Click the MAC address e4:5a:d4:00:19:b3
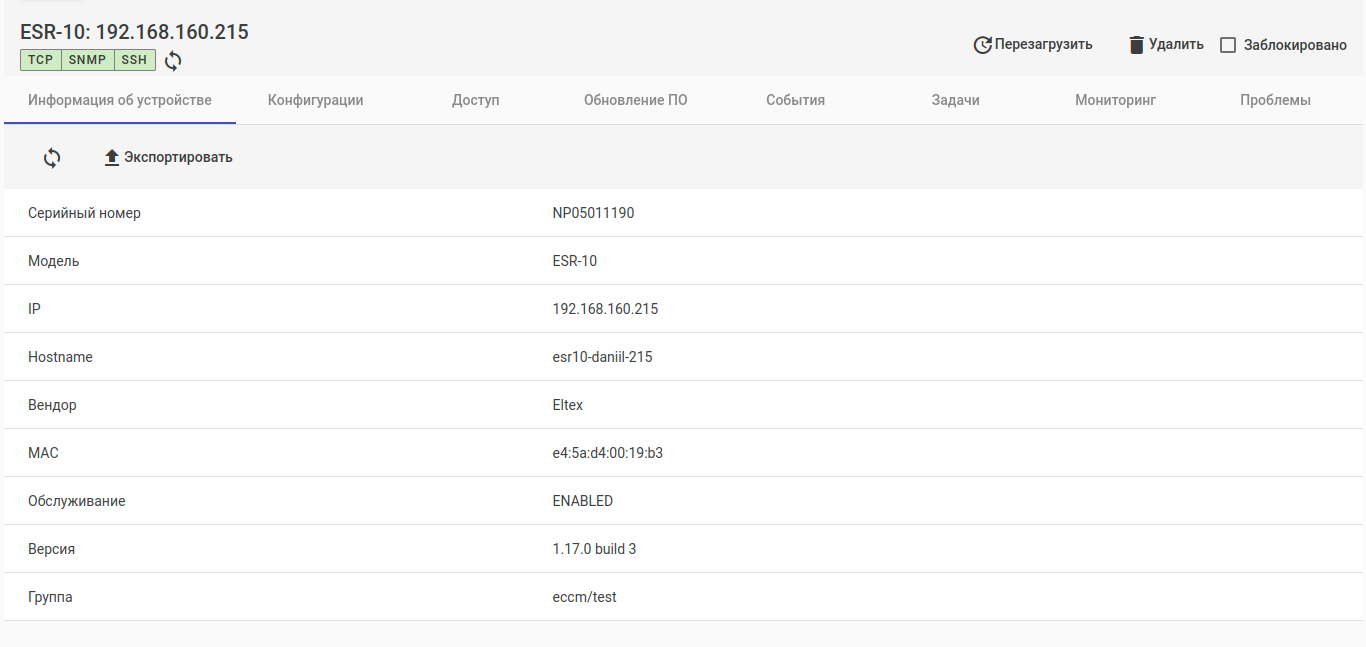Viewport: 1366px width, 647px height. pyautogui.click(x=607, y=453)
